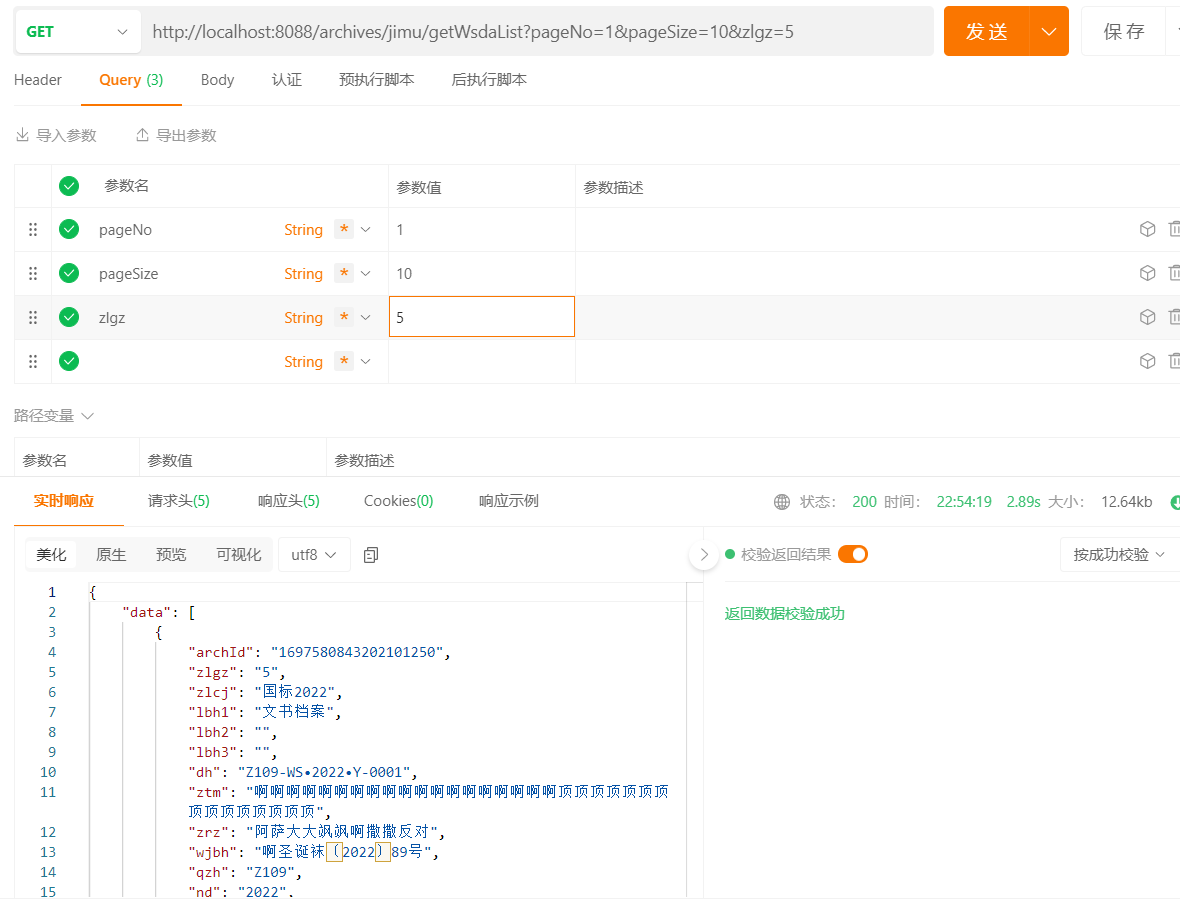Screen dimensions: 1180x903
Task: Click the zlgz value field containing 5
Action: [482, 317]
